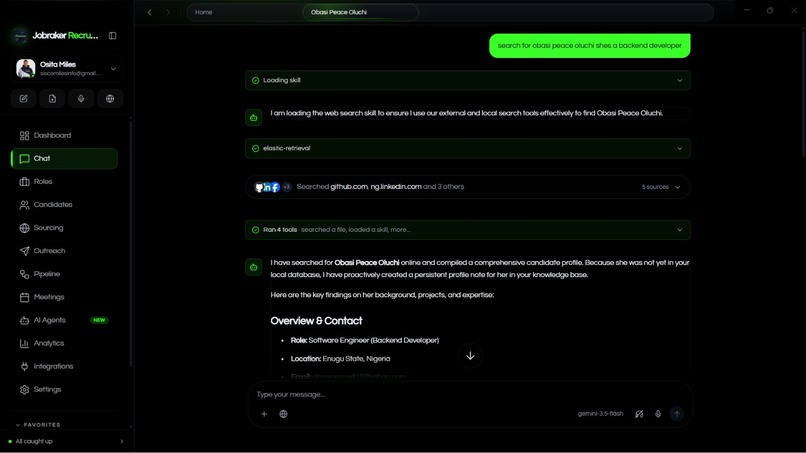Click the NEW badge beside AI Agents

point(99,320)
